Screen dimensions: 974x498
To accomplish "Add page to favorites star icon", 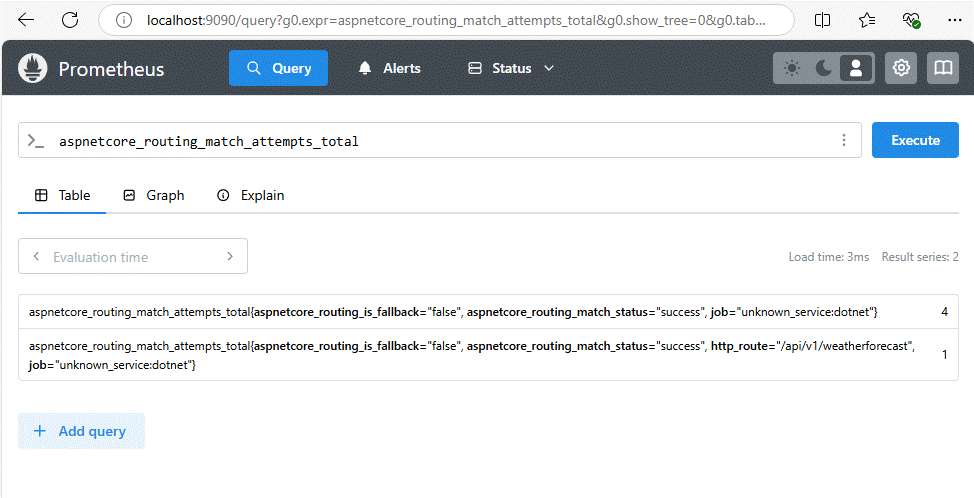I will point(867,20).
